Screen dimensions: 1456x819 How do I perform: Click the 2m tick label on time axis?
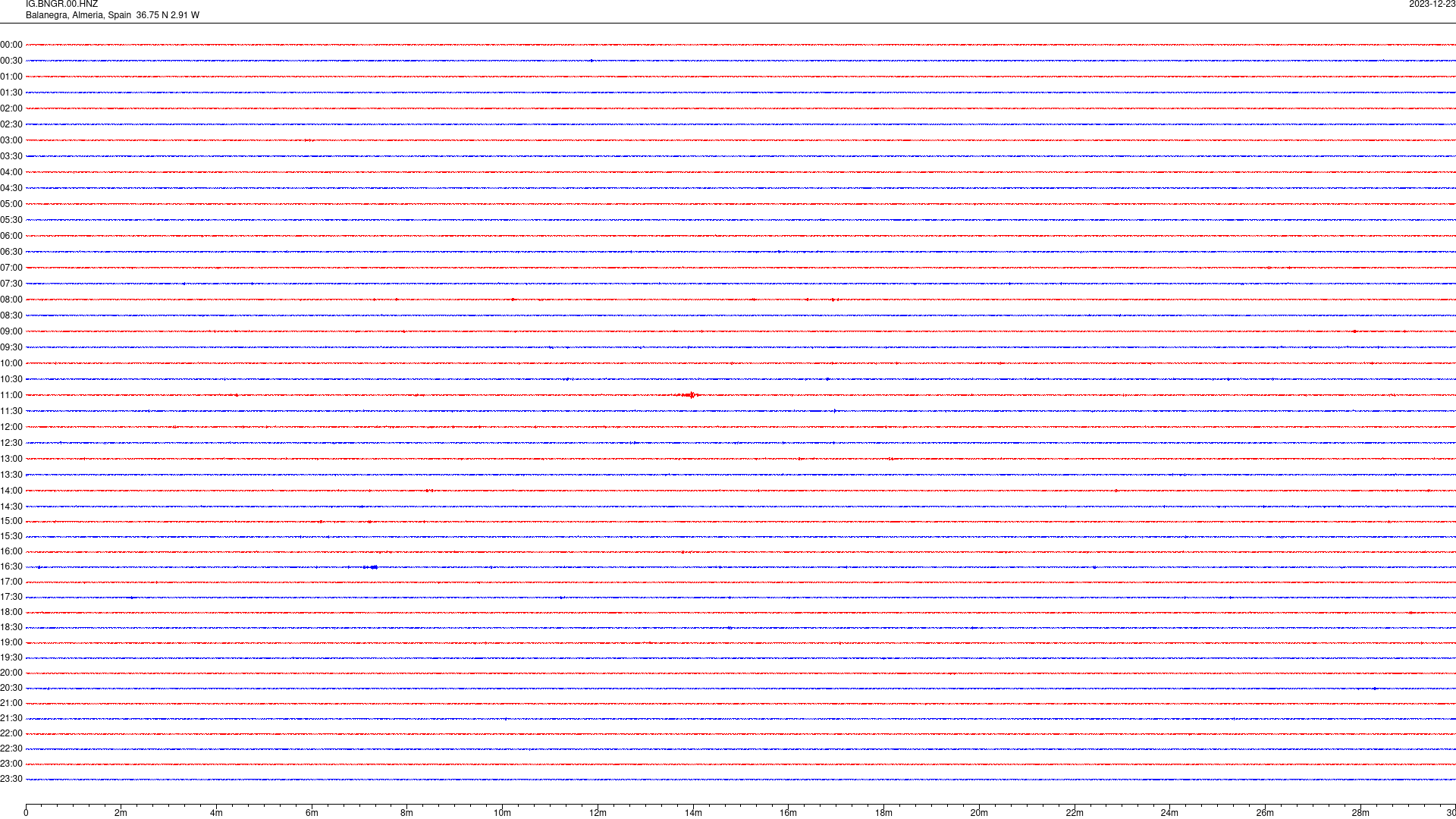tap(121, 813)
